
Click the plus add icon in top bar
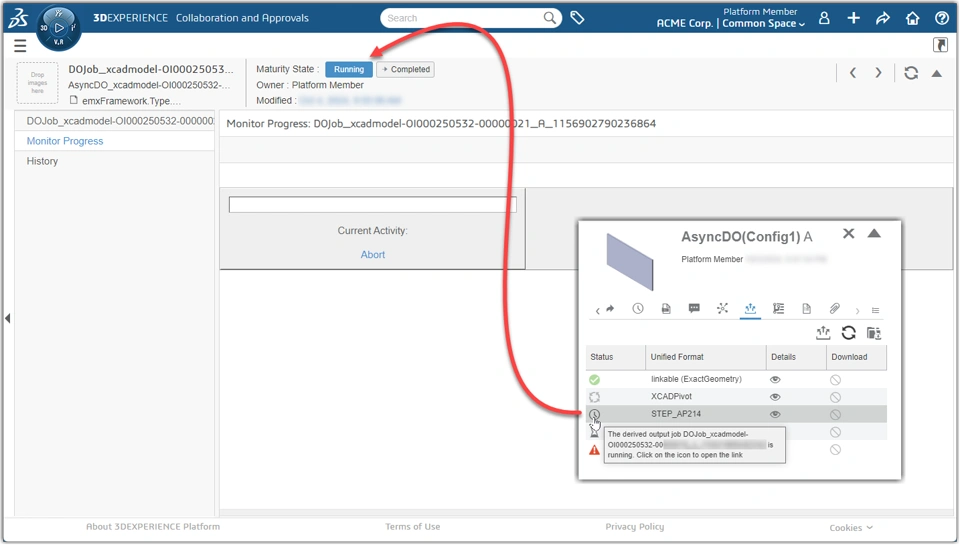(x=853, y=18)
